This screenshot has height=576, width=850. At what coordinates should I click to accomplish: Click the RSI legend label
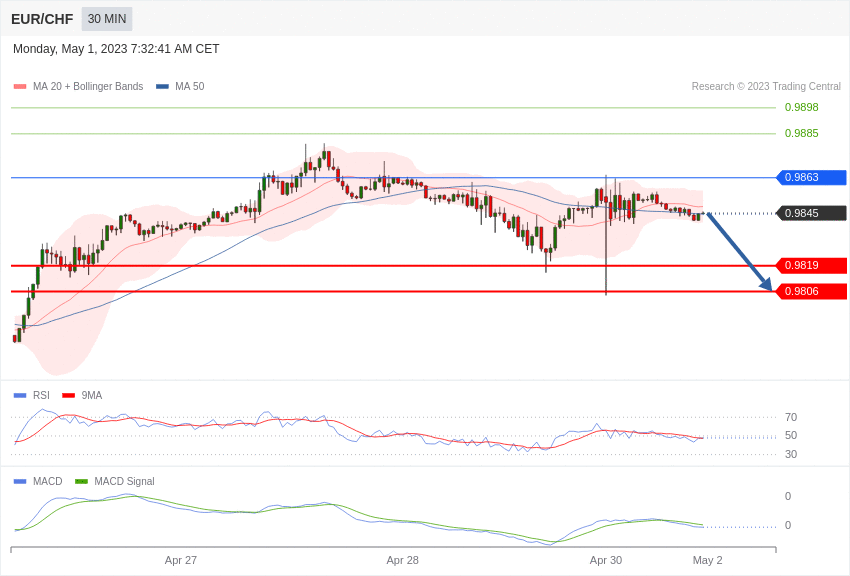41,396
